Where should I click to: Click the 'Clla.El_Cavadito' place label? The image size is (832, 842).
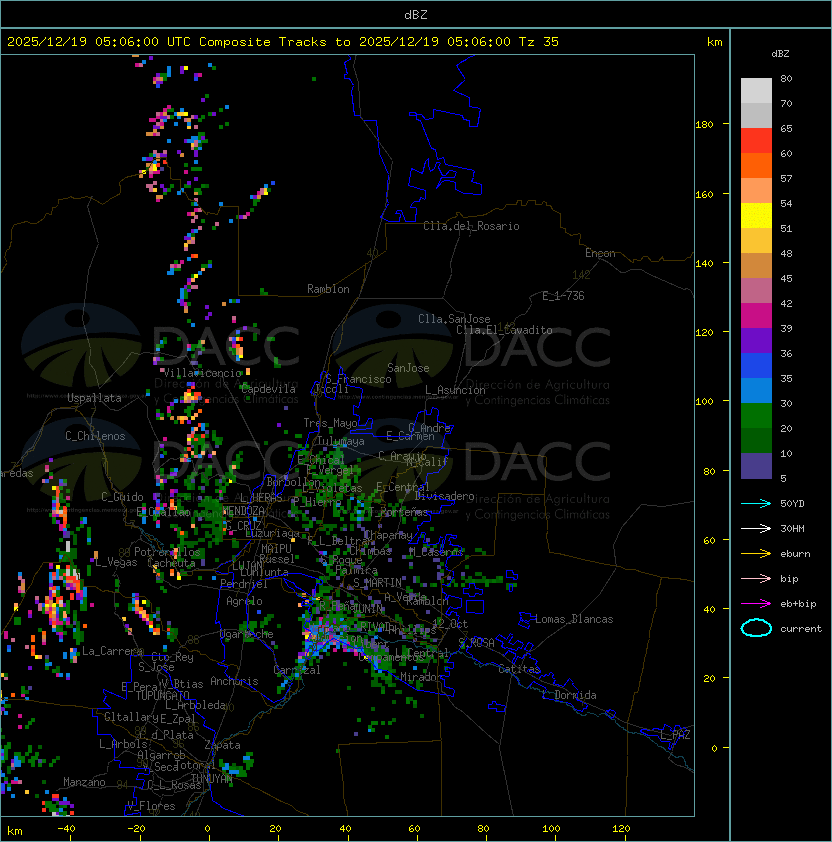[504, 330]
